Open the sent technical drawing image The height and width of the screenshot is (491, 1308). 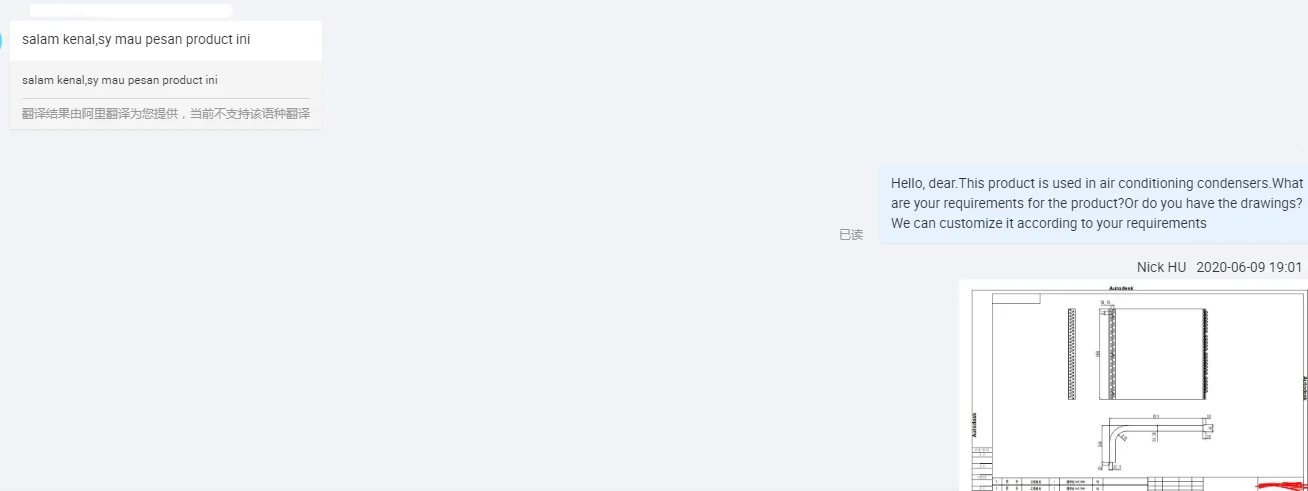1133,386
